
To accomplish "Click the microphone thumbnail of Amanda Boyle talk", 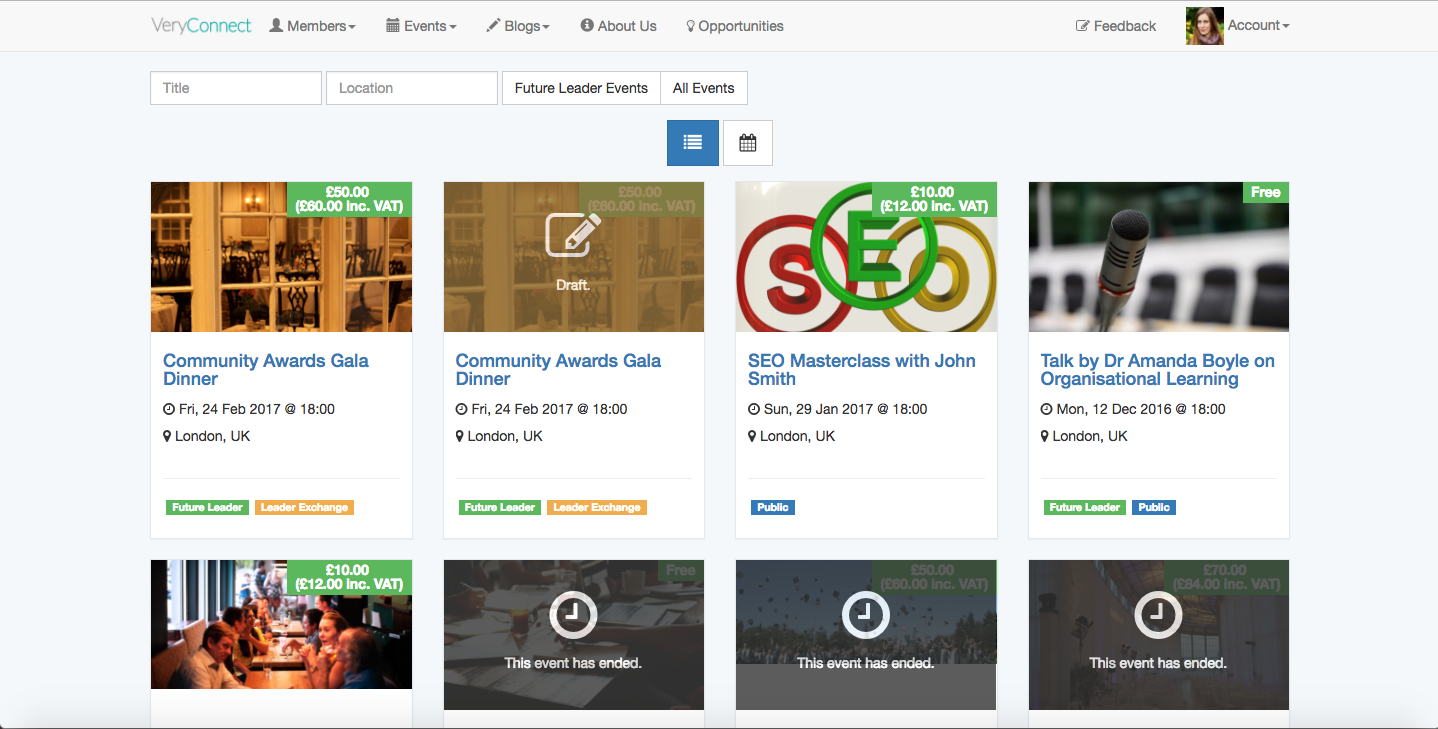I will point(1159,257).
